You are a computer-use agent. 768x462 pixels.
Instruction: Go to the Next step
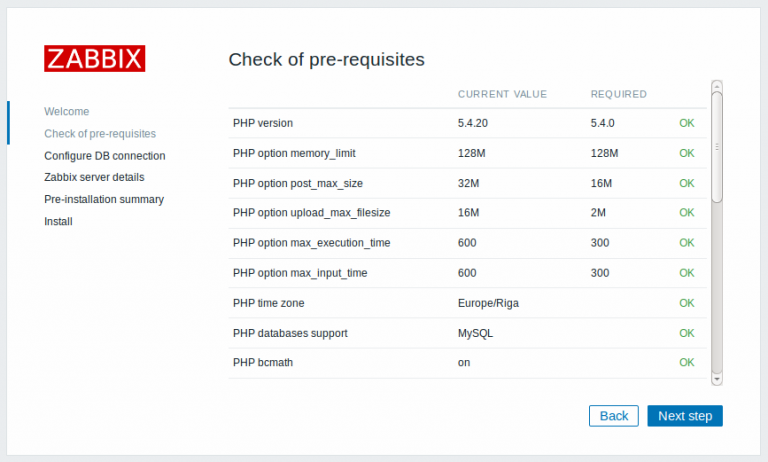[685, 416]
